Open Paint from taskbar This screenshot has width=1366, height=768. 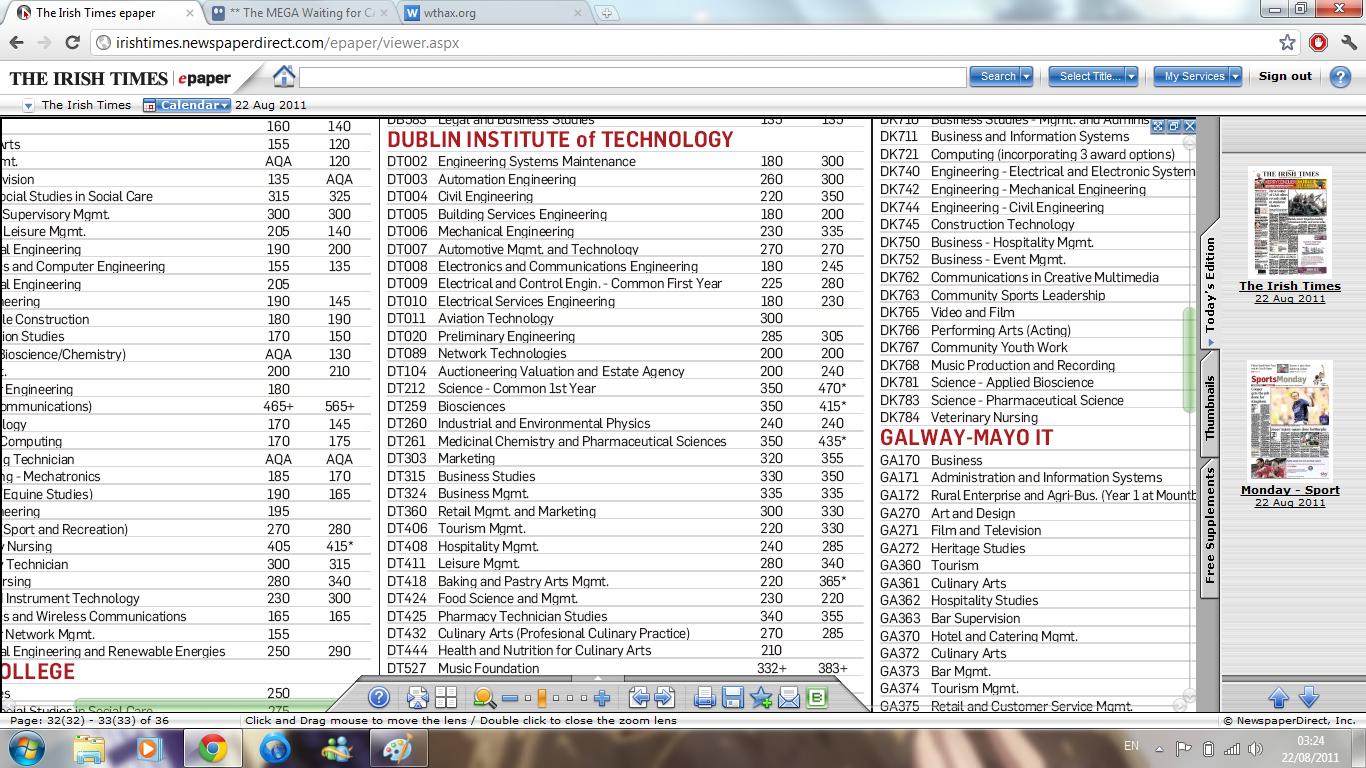[398, 748]
